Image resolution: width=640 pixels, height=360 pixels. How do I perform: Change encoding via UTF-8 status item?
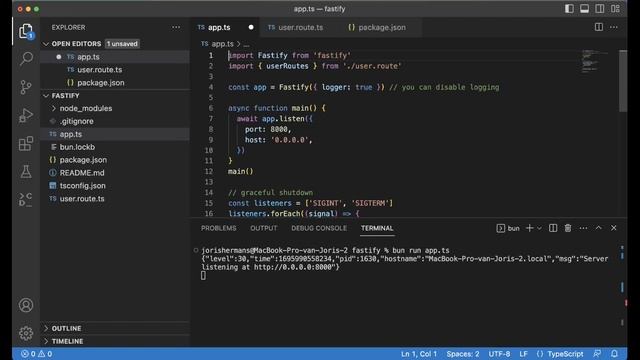[499, 354]
